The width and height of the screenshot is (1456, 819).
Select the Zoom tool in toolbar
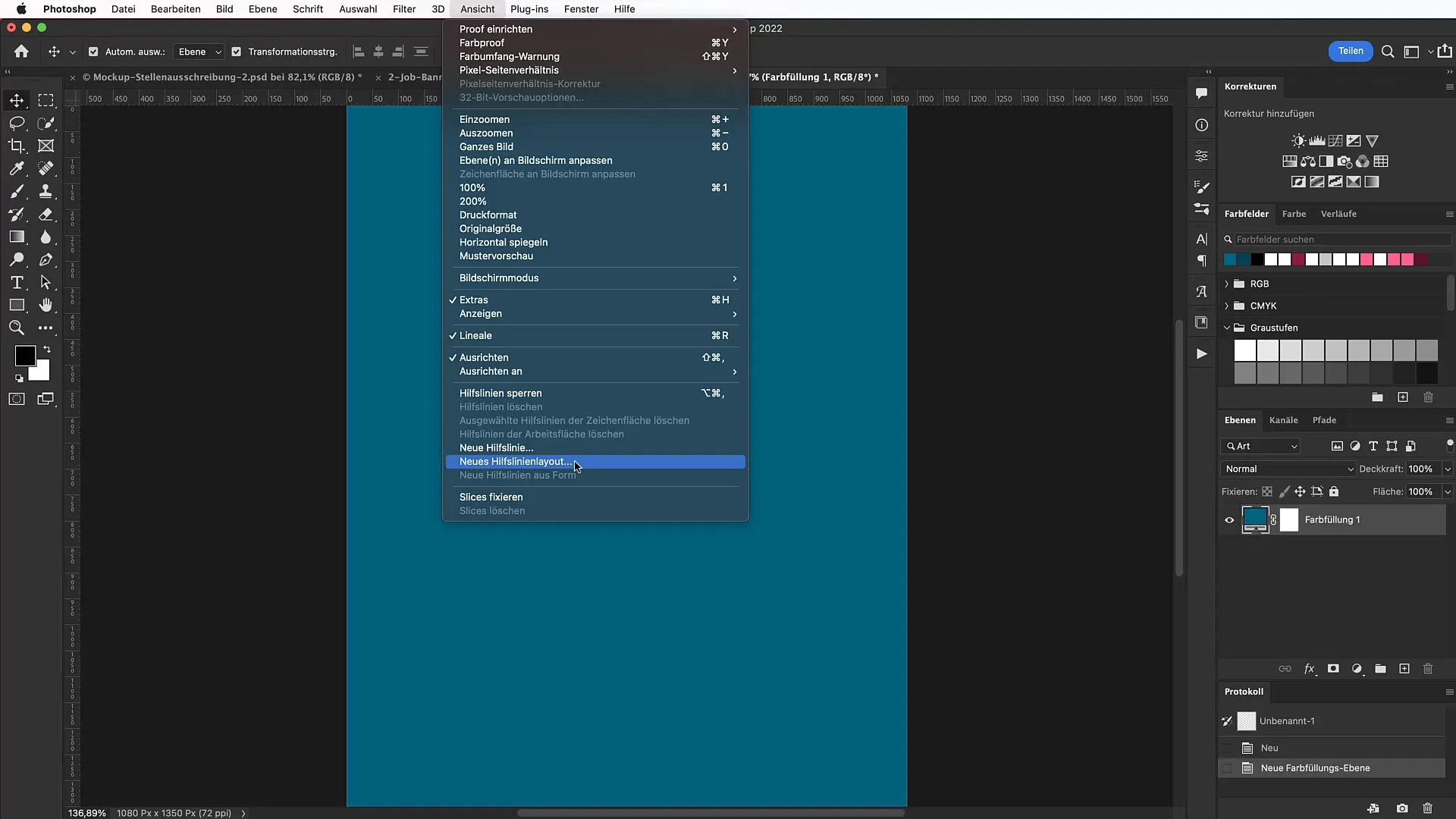tap(17, 328)
